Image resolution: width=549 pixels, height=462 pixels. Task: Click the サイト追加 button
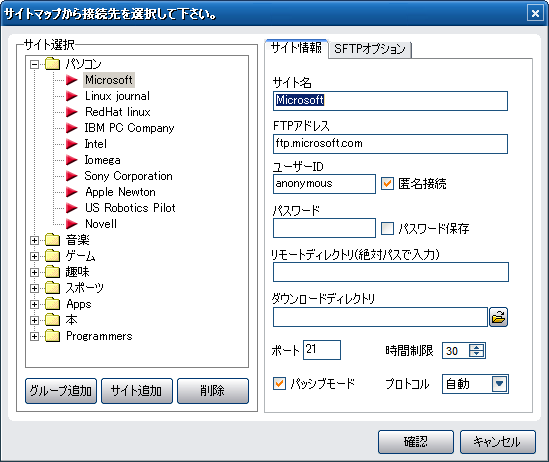(x=137, y=391)
